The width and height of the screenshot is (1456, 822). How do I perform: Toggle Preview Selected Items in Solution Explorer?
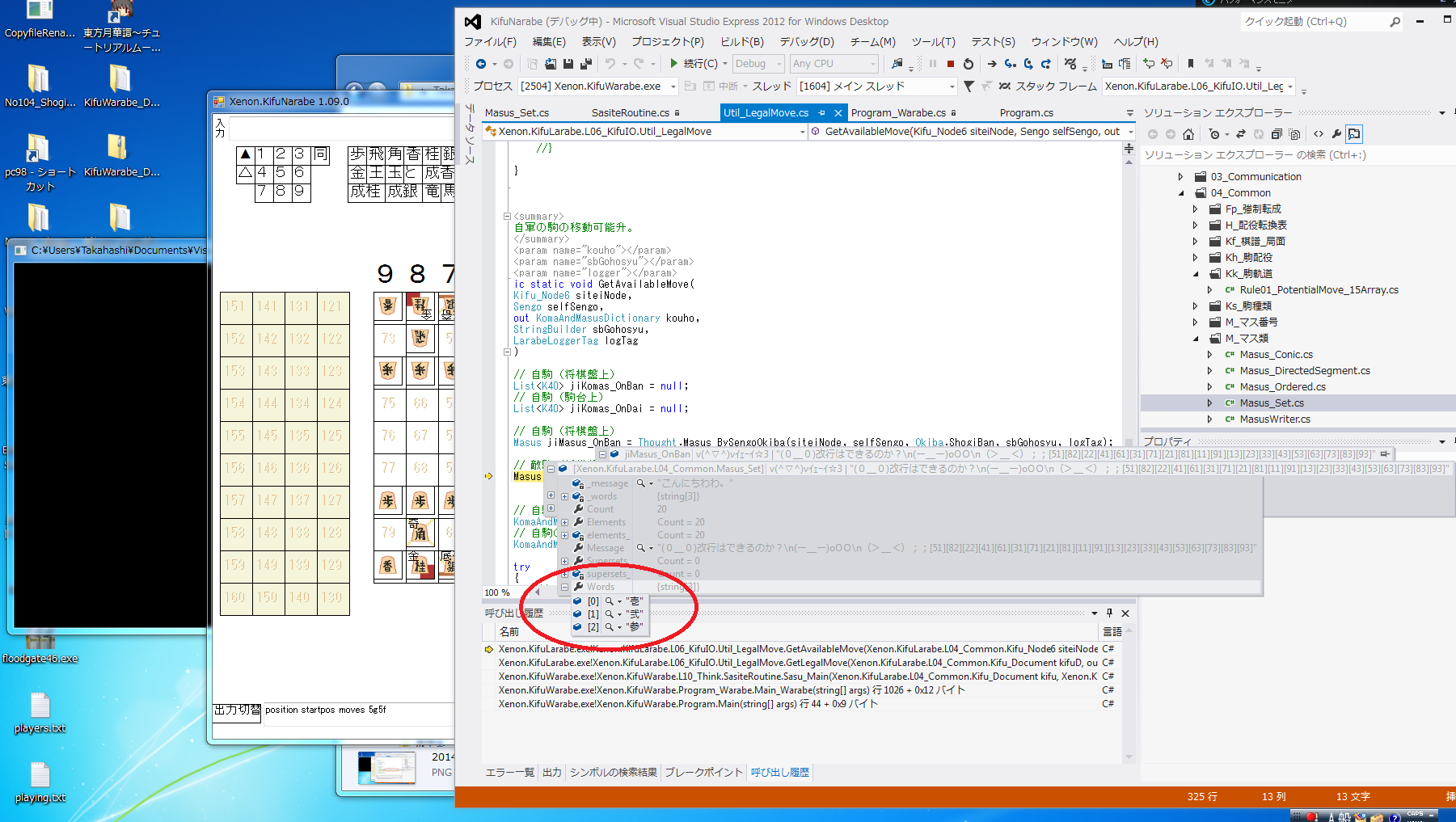1354,134
